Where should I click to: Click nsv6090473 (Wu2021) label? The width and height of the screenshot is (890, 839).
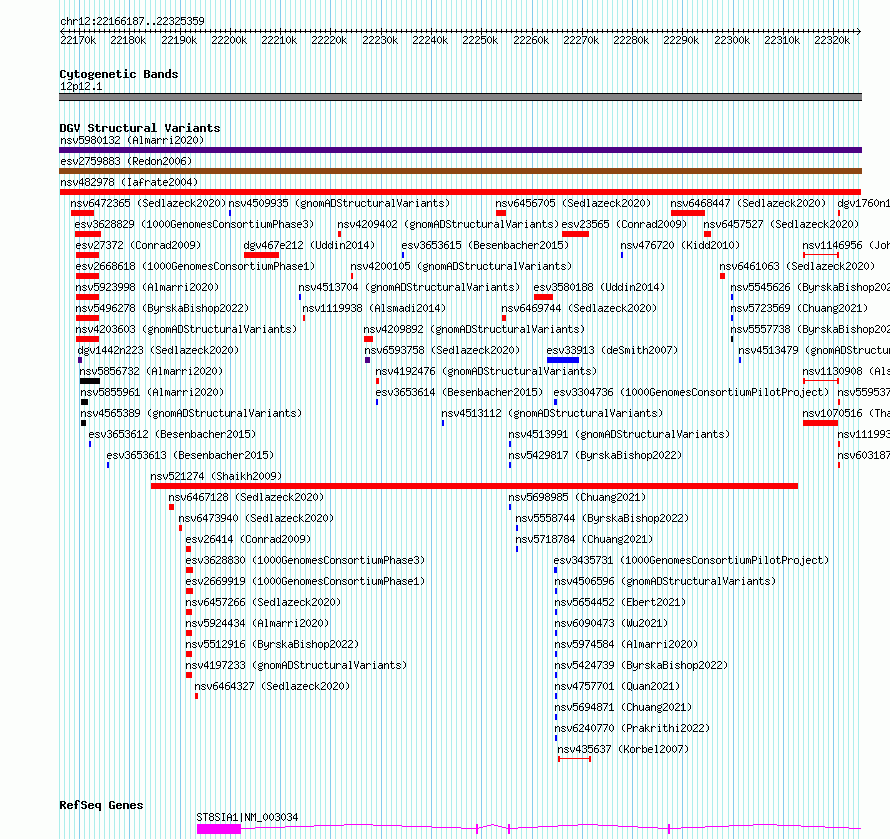(x=611, y=623)
